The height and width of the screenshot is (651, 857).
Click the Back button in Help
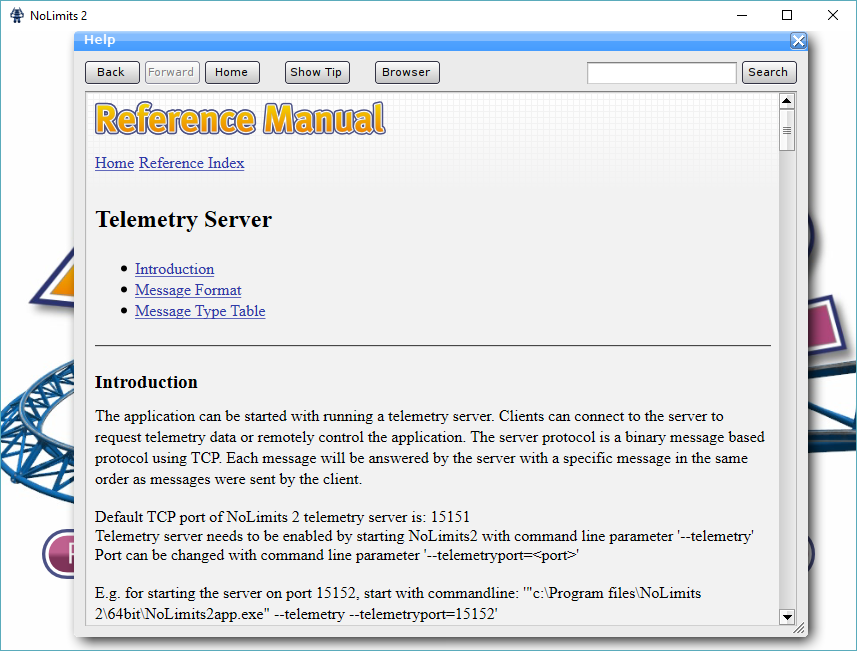coord(112,72)
